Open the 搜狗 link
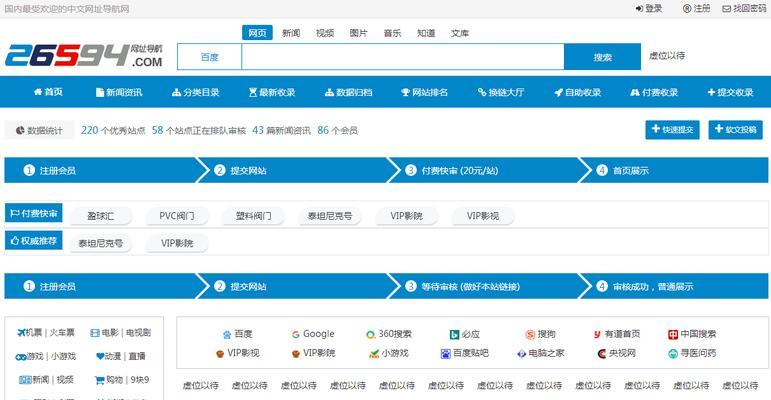 pos(540,334)
